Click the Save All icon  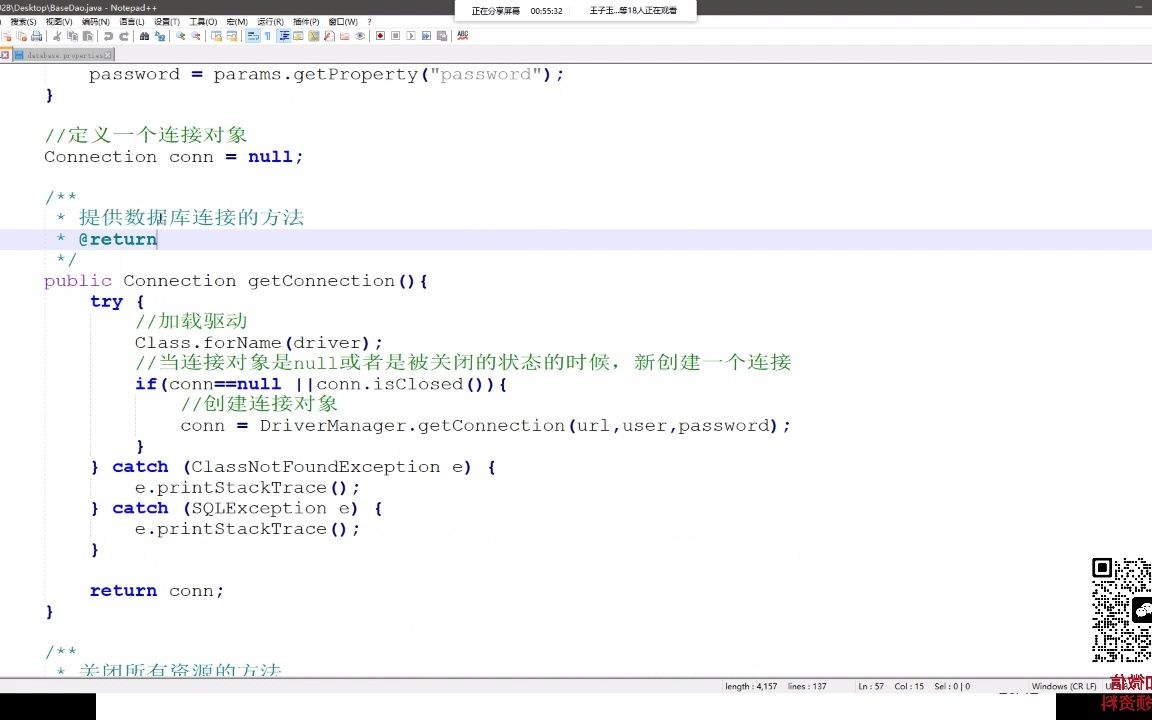tap(21, 36)
